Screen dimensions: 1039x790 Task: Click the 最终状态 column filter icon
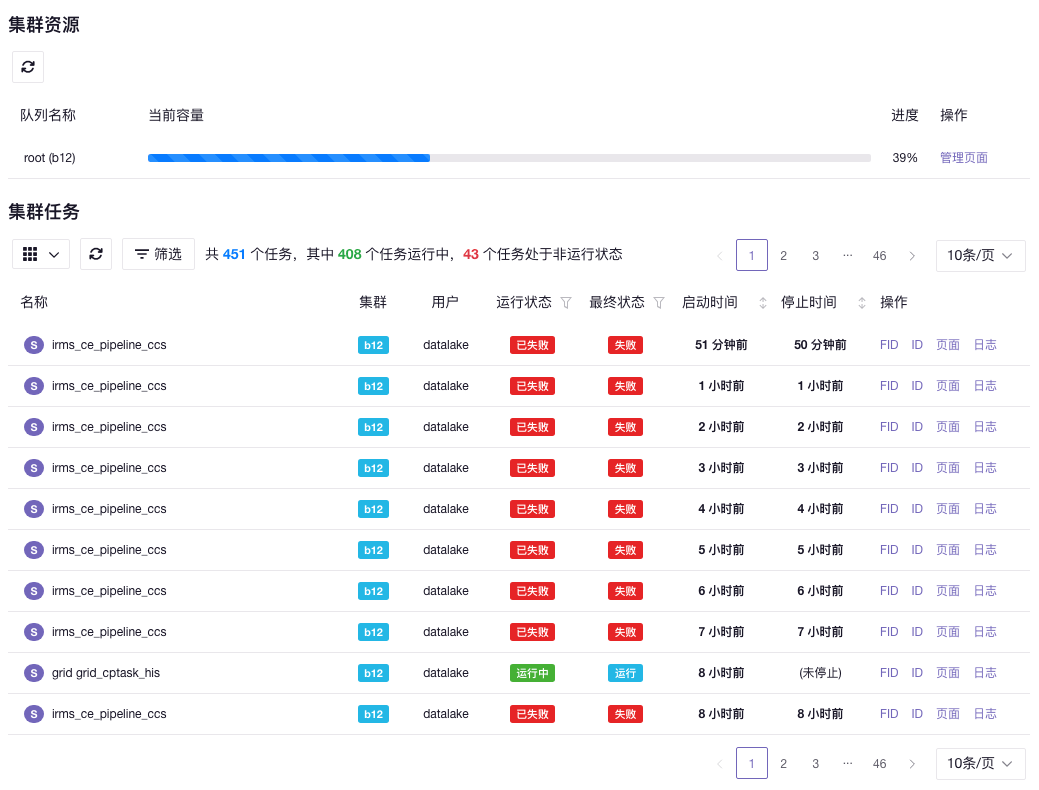(x=659, y=303)
